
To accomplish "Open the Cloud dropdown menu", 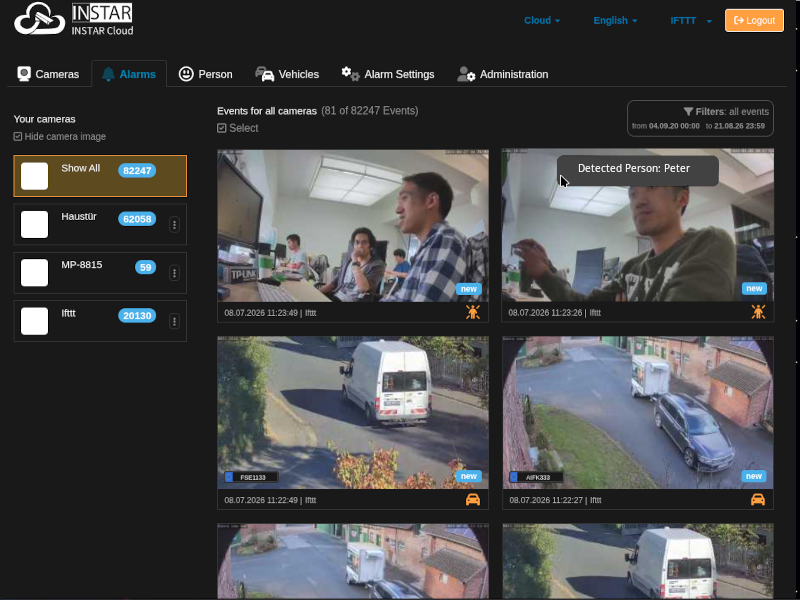I will pyautogui.click(x=542, y=20).
